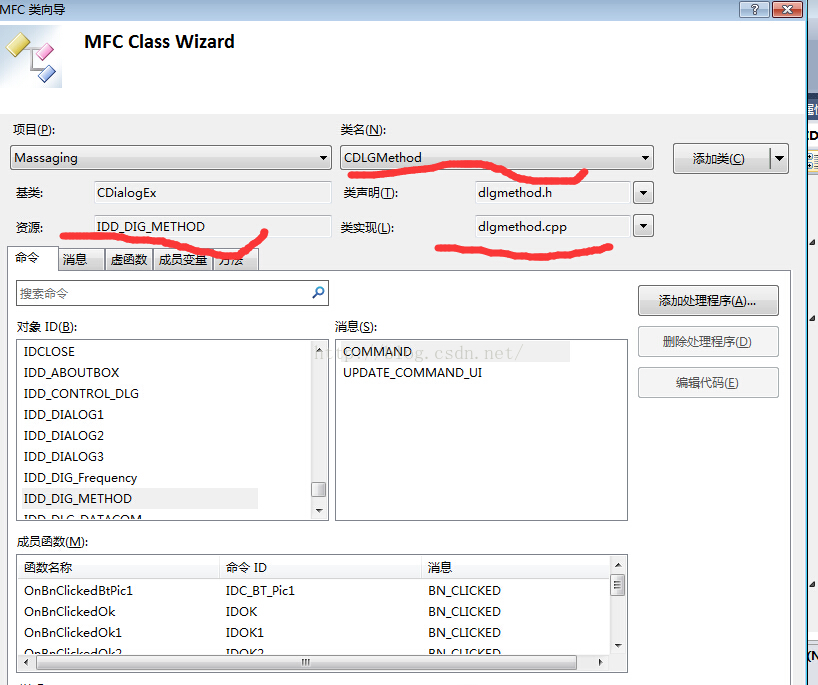818x685 pixels.
Task: Click the 添加类(C) button
Action: [x=721, y=158]
